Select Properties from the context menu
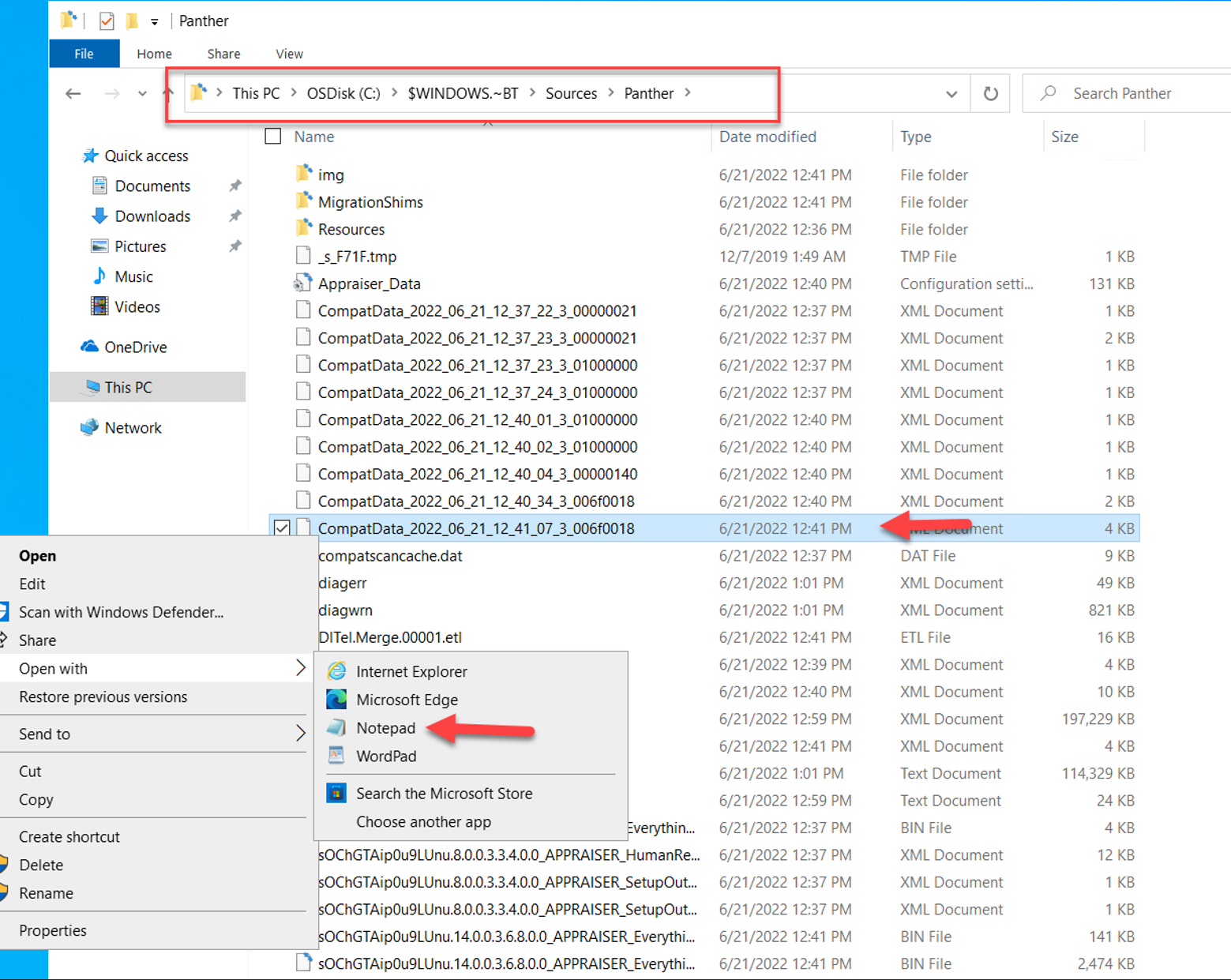 coord(53,930)
